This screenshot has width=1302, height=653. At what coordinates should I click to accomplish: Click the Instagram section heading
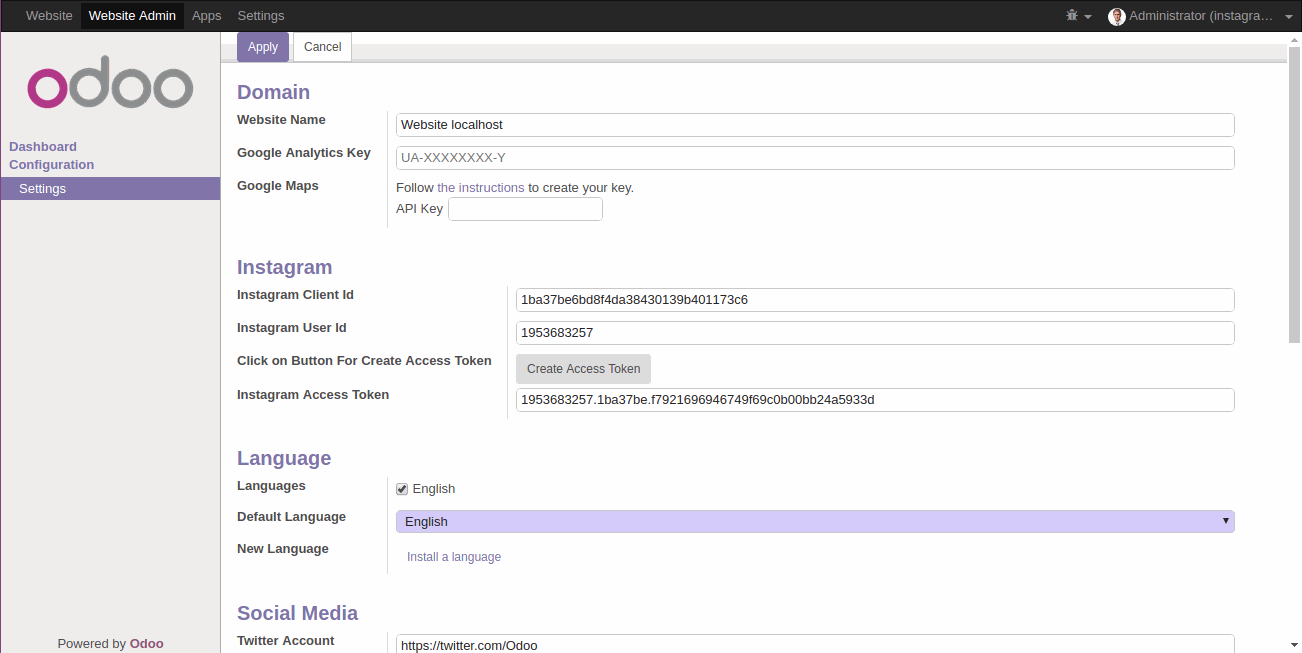point(284,267)
